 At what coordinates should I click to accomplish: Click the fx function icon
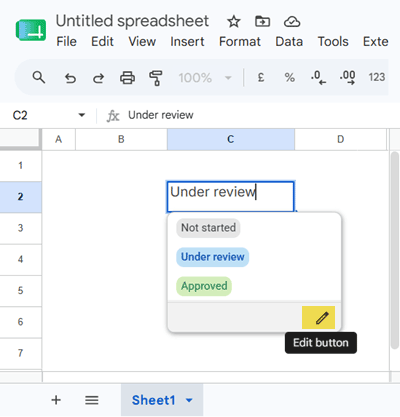point(113,116)
